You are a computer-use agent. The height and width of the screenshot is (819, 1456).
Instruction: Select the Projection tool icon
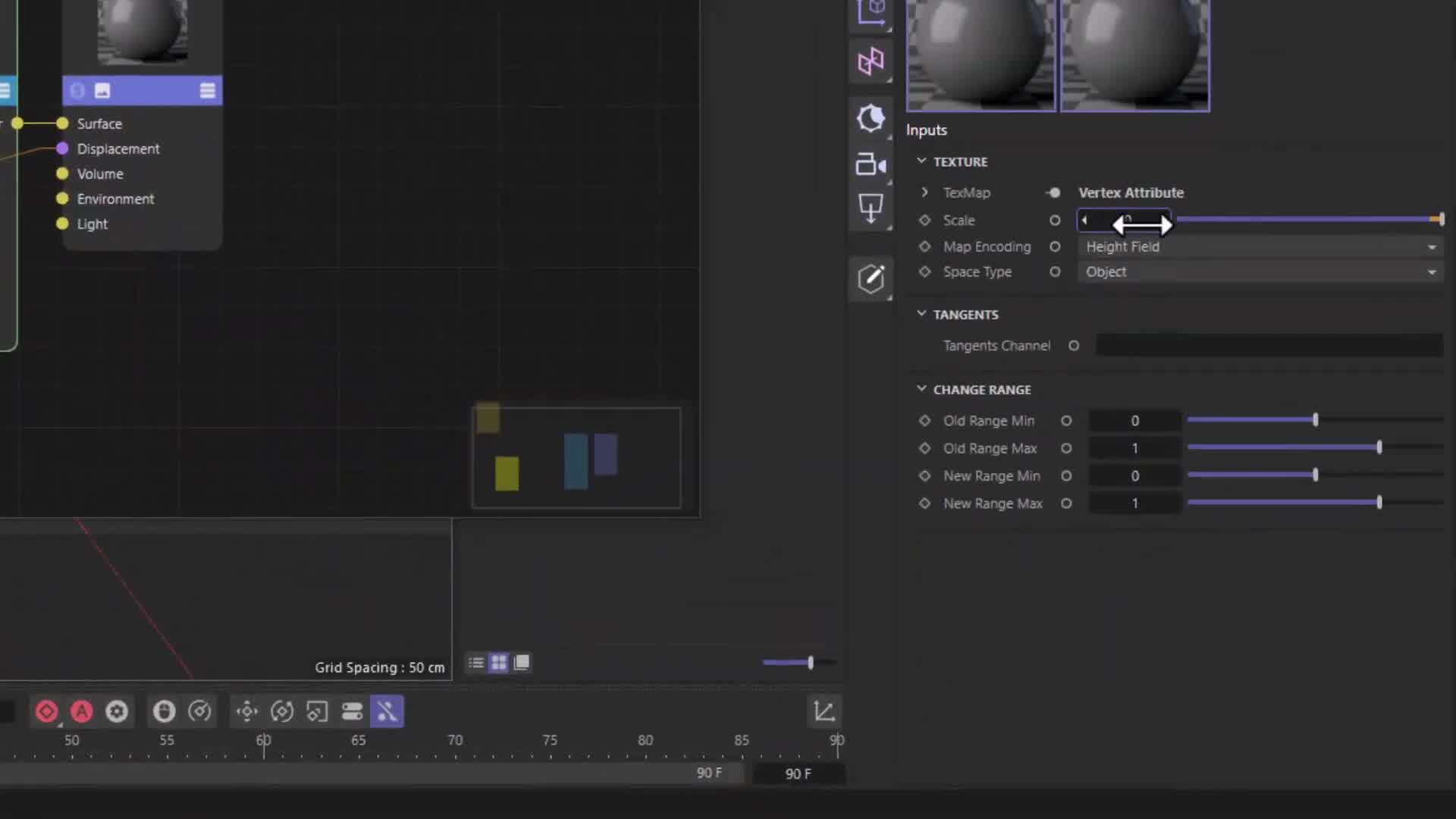[871, 209]
